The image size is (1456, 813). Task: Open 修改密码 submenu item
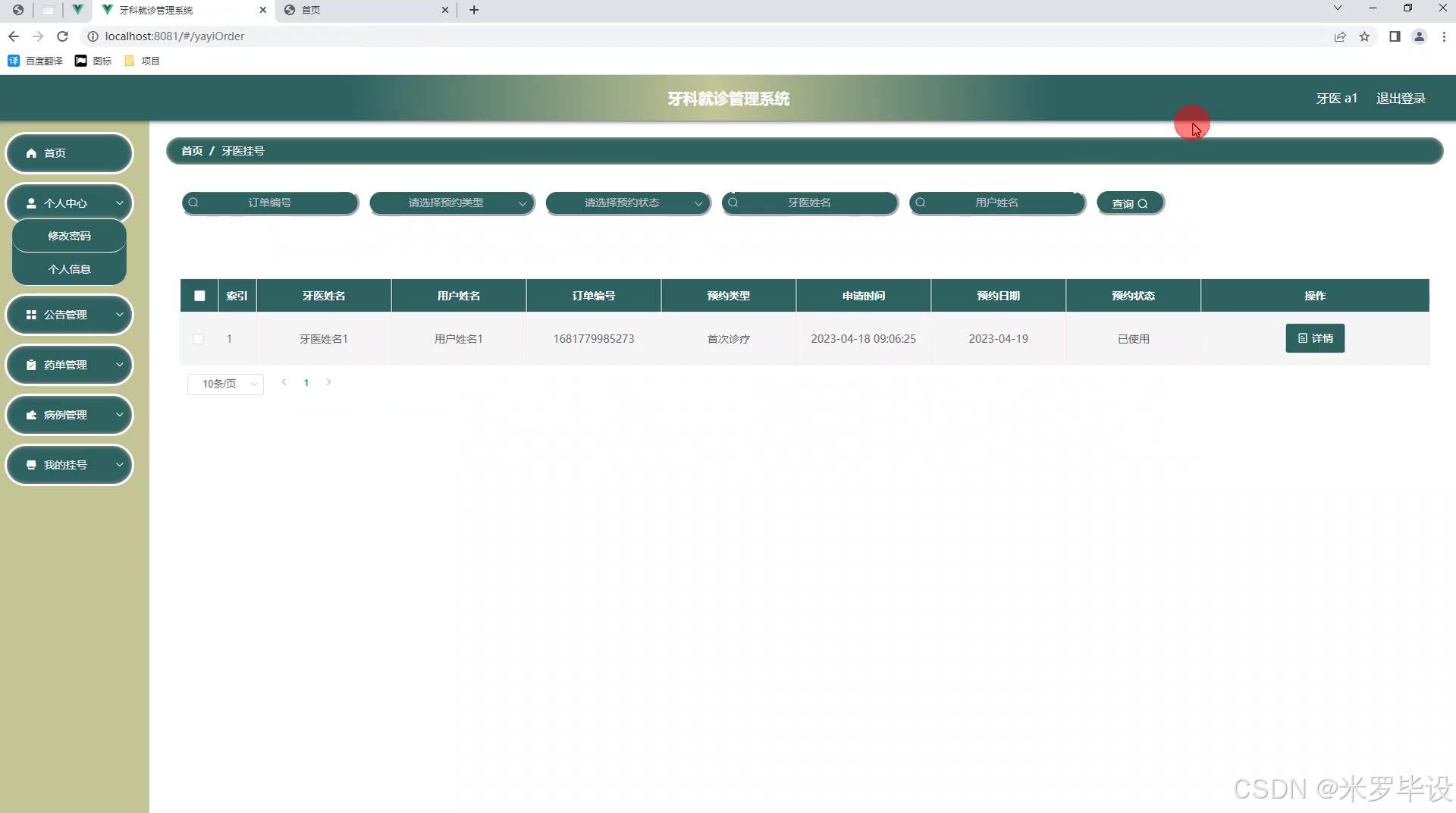[69, 236]
